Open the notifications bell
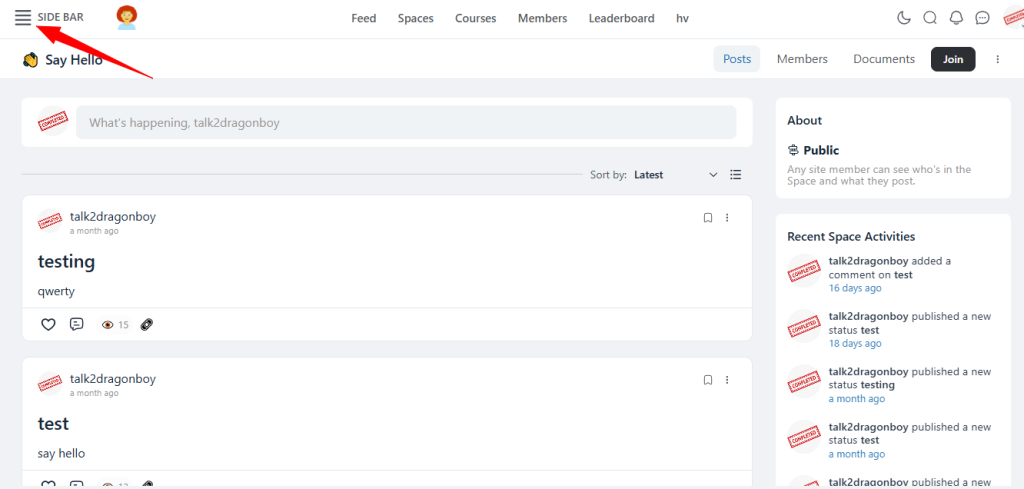 [x=956, y=18]
